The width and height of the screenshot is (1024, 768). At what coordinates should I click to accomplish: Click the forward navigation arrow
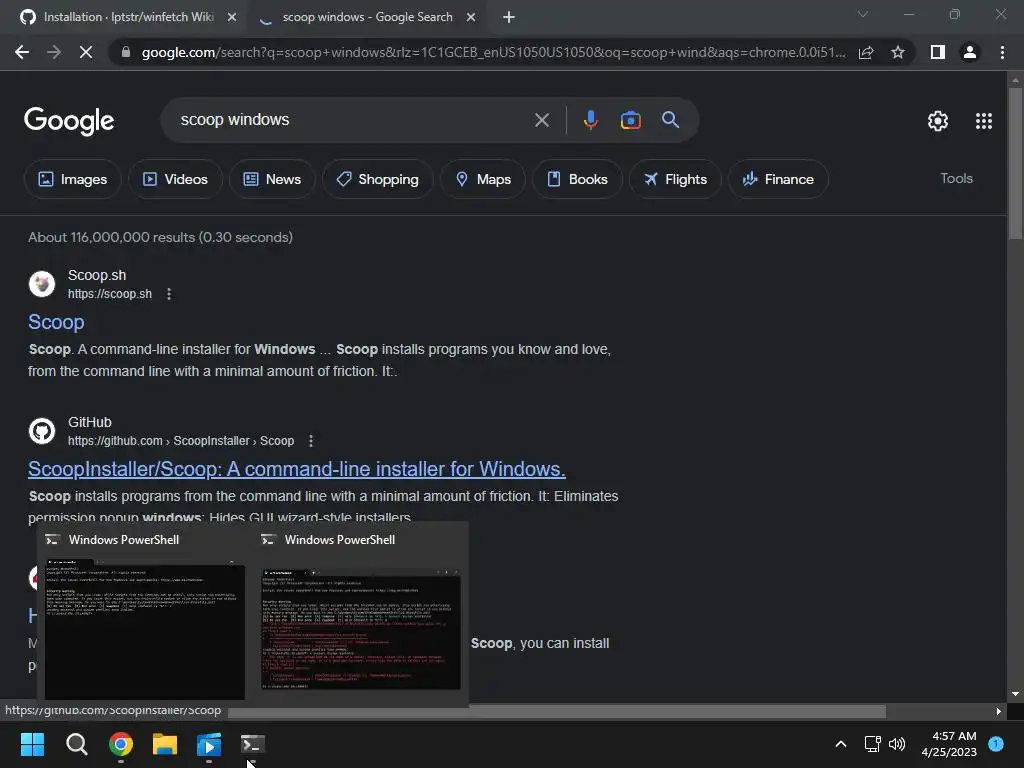54,52
